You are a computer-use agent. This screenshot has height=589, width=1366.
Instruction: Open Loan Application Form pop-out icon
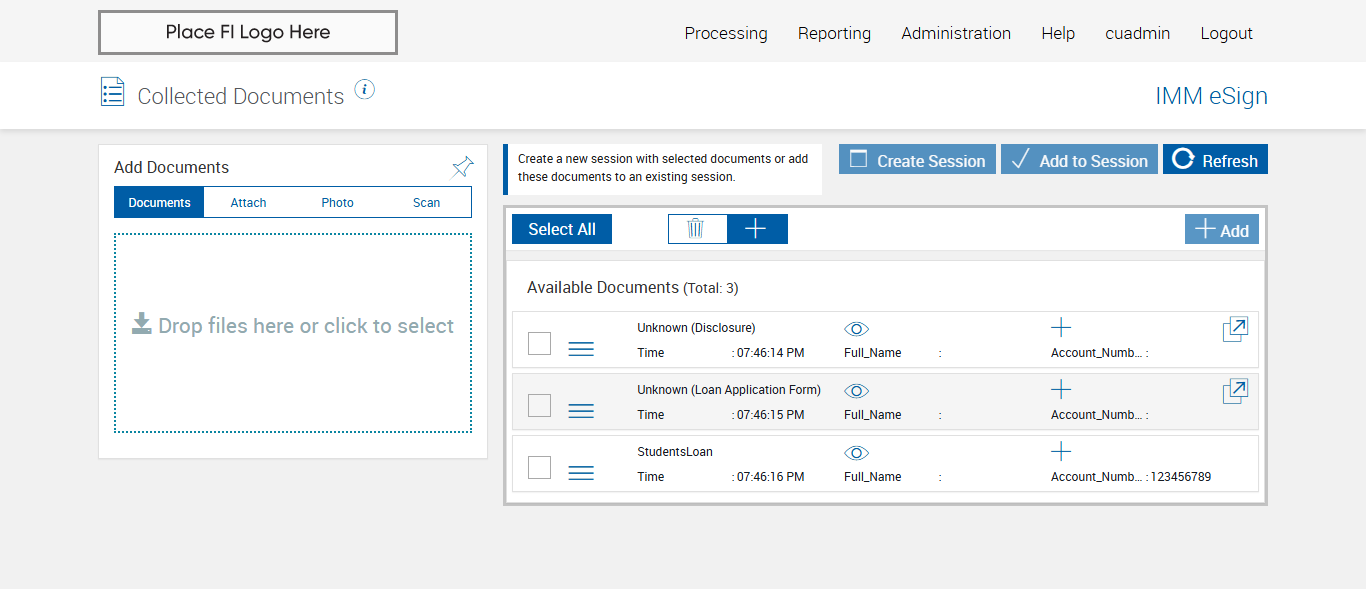(x=1235, y=391)
